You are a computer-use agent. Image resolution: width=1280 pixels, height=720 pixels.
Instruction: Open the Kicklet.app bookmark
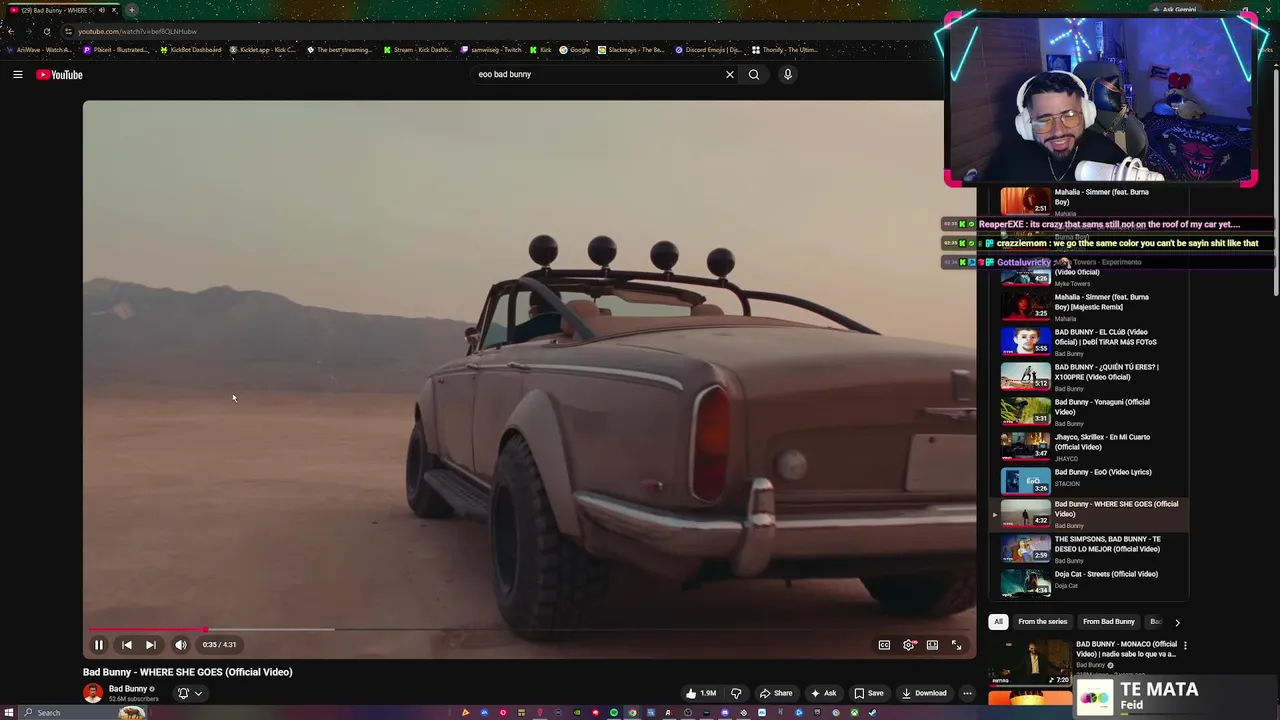[x=264, y=49]
